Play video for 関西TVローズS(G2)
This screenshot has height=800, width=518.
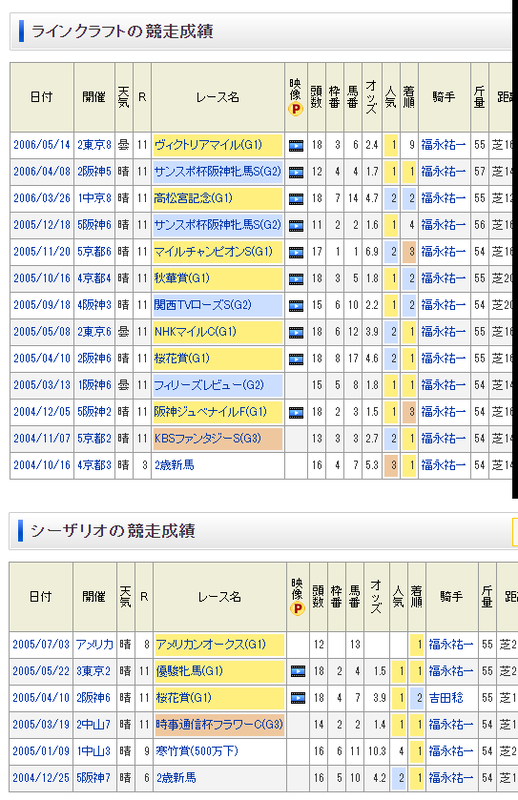[x=296, y=305]
